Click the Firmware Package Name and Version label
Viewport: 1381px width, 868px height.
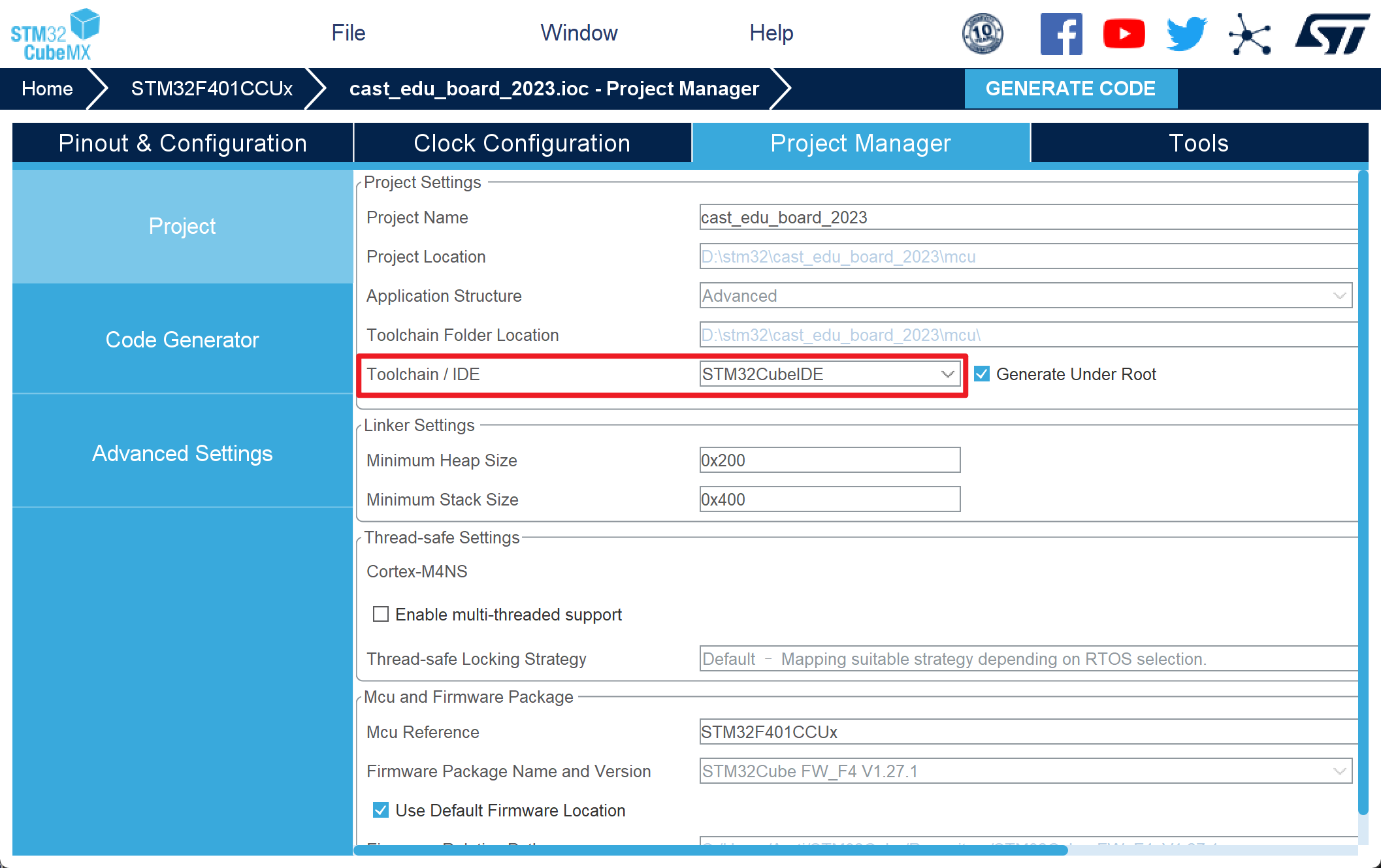pos(509,771)
